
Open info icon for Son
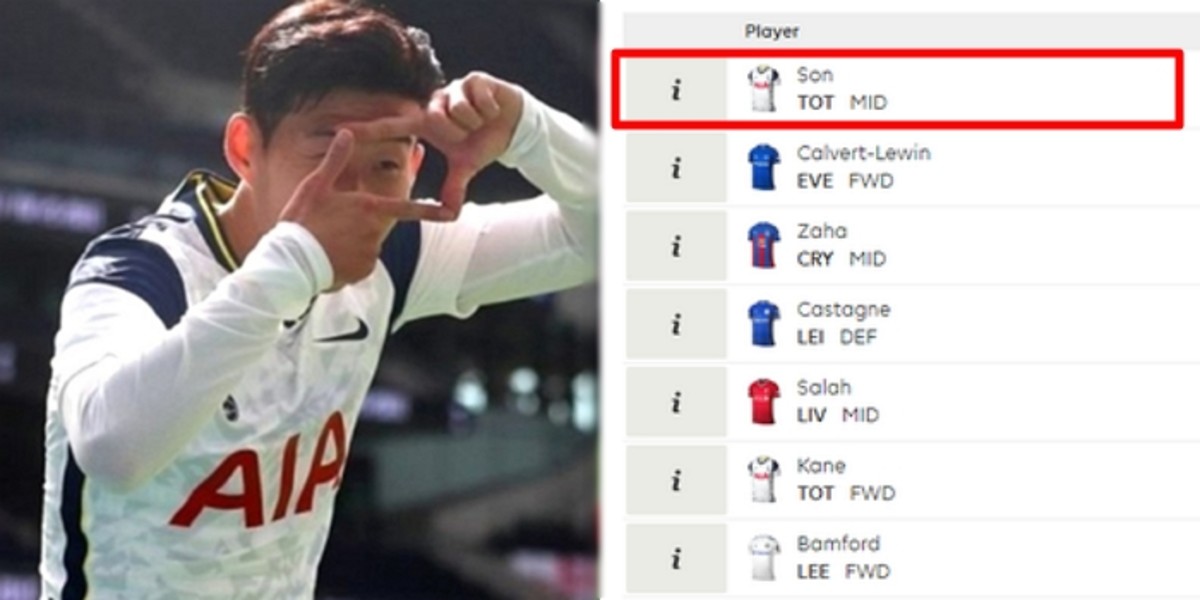[676, 90]
